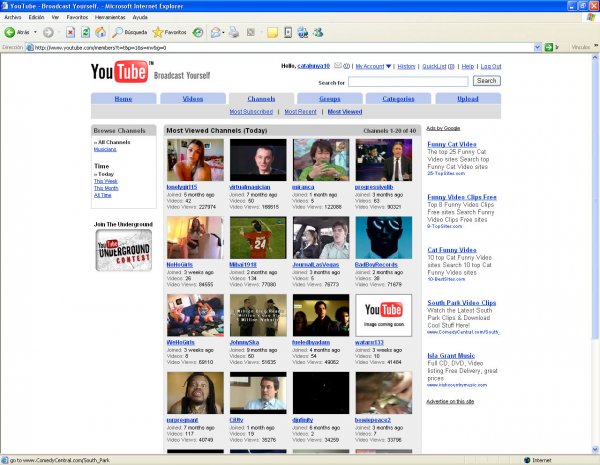
Task: Open the Most Viewed link
Action: click(x=345, y=111)
